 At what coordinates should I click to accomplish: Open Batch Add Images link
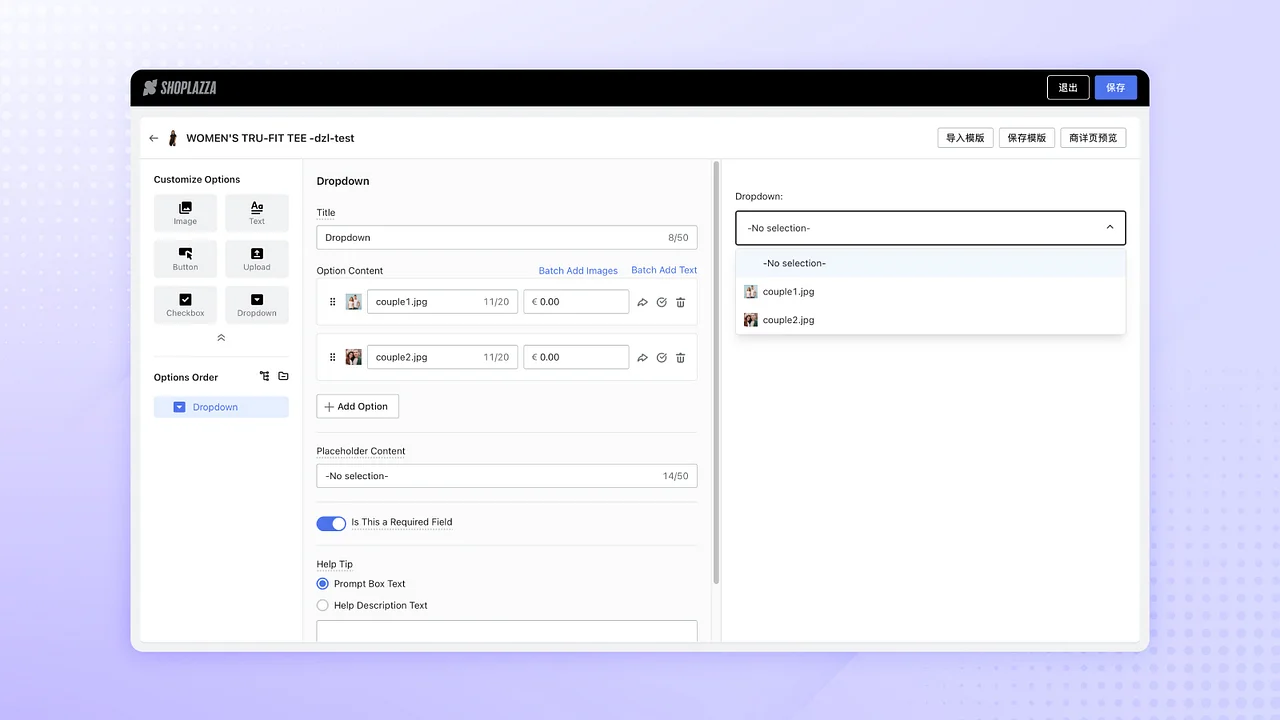point(578,269)
